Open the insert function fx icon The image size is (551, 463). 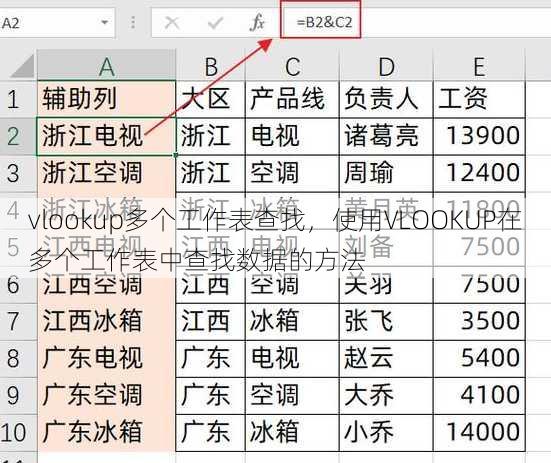(x=257, y=22)
